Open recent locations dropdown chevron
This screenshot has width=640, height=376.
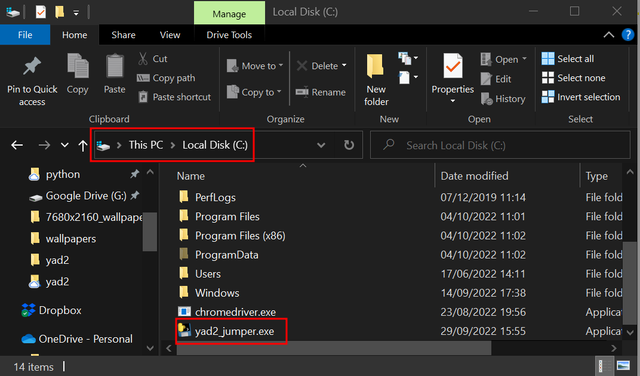(64, 145)
